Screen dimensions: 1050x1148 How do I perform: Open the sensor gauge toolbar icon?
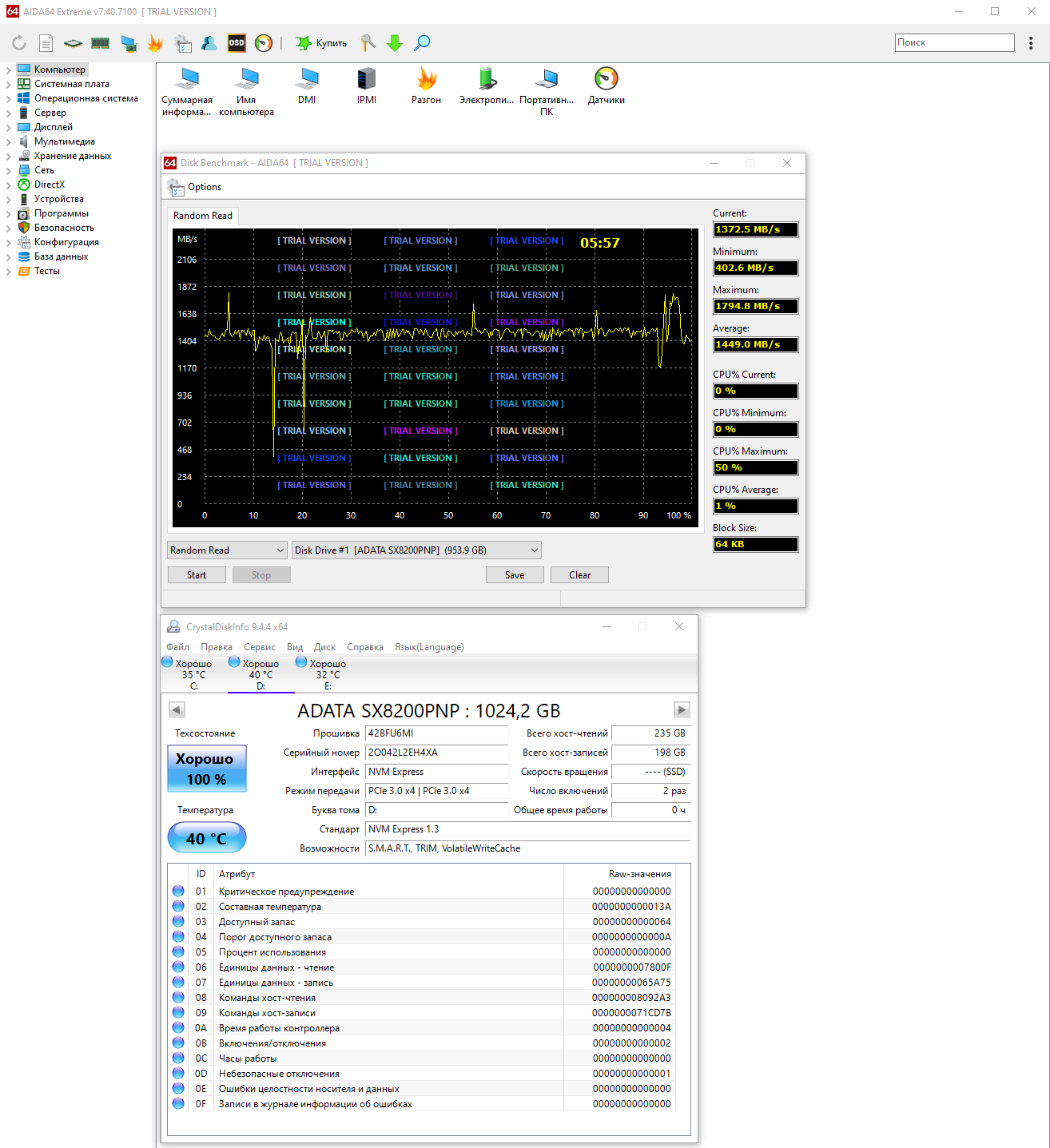tap(264, 43)
